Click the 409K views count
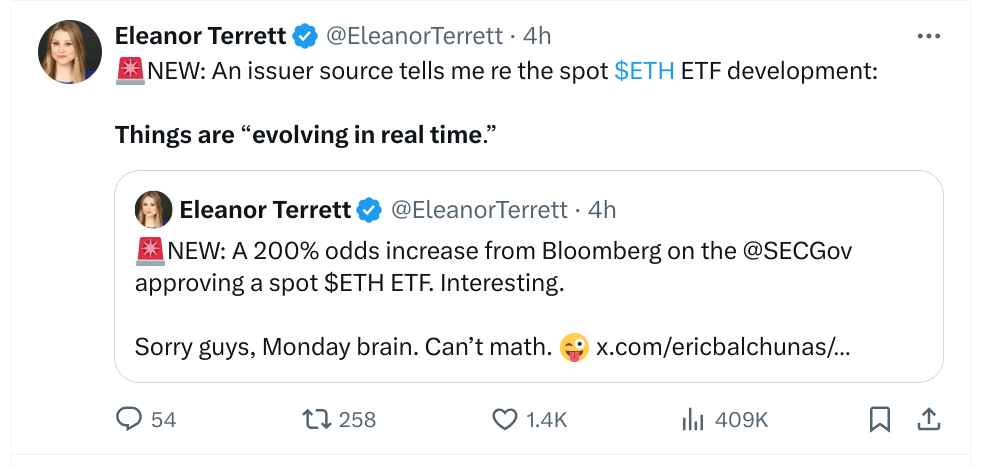Screen dimensions: 983x467 click(742, 420)
